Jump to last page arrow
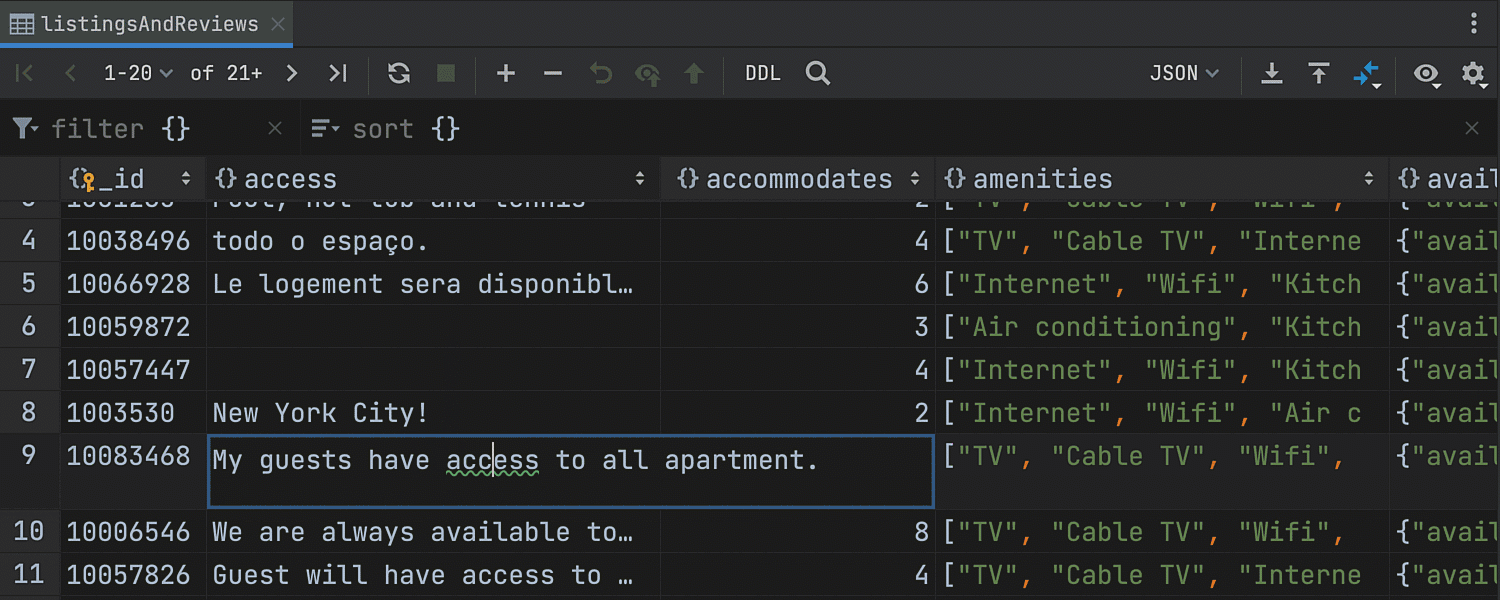 (x=338, y=73)
